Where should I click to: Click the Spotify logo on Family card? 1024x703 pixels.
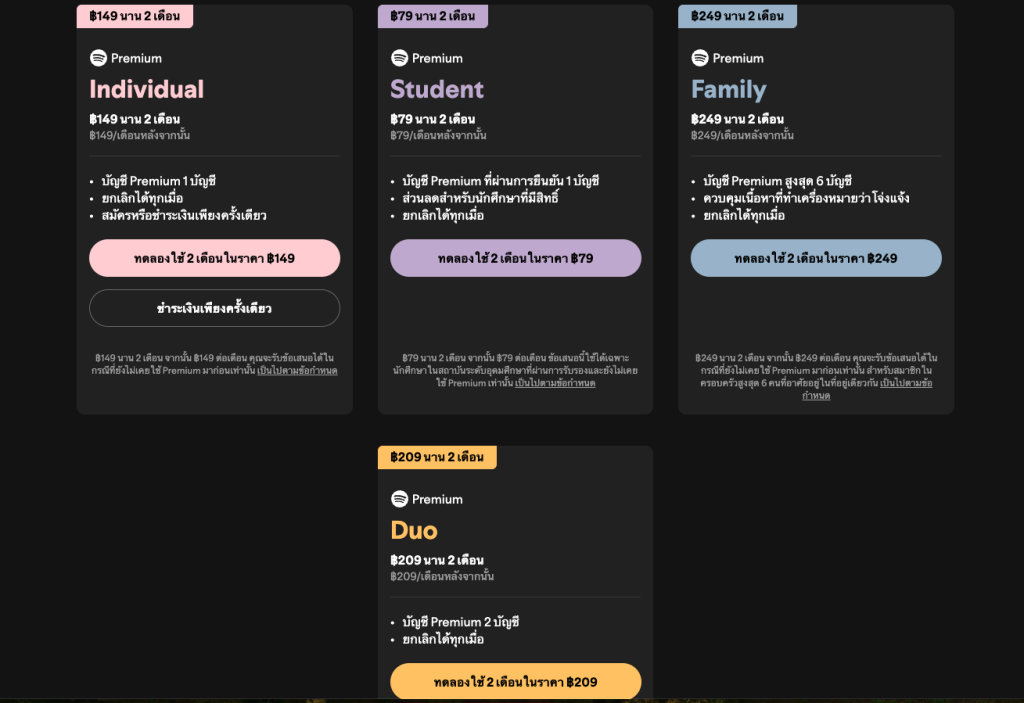(700, 58)
